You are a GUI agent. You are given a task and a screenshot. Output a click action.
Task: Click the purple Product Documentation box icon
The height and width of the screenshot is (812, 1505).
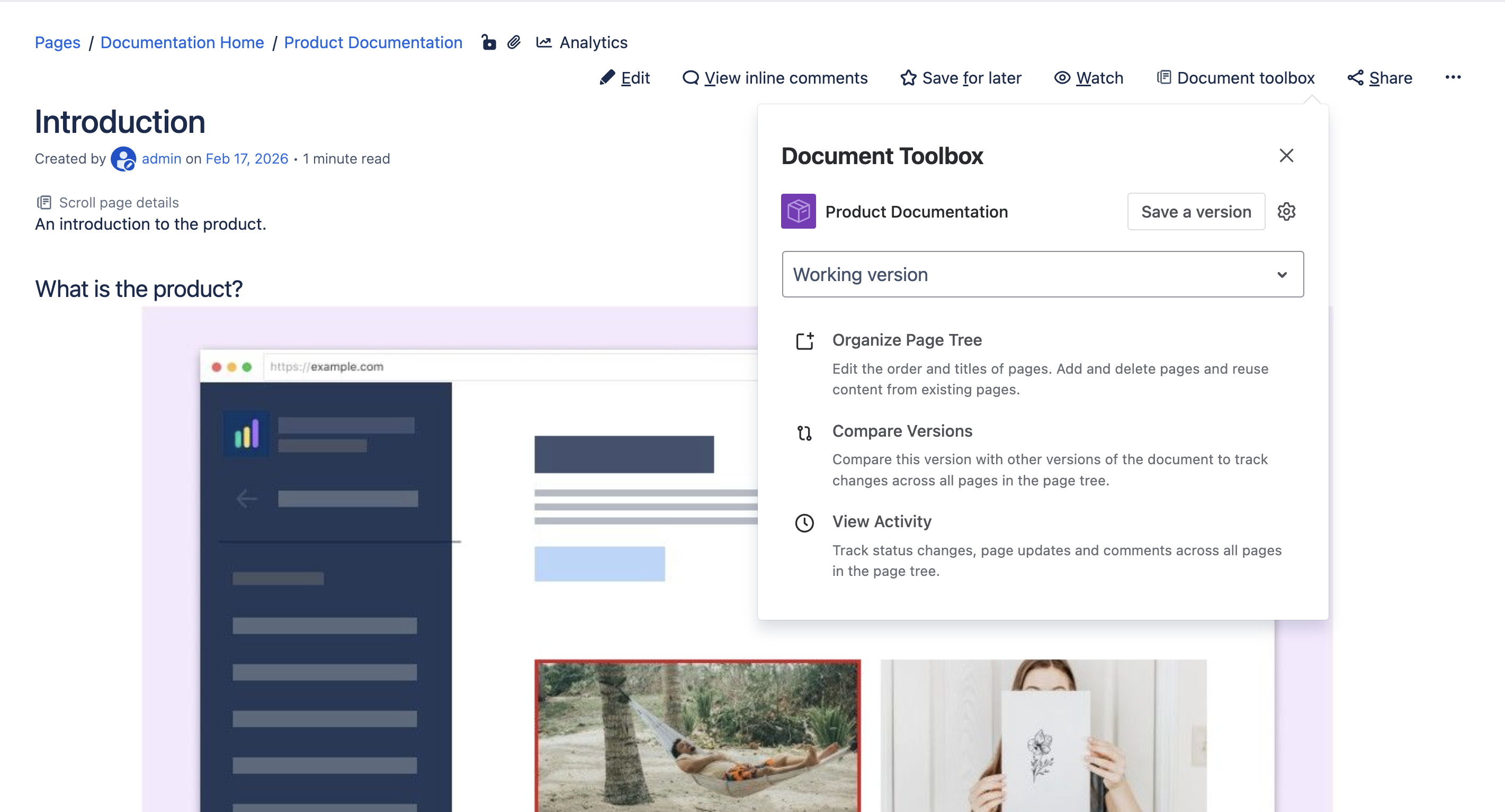tap(798, 211)
